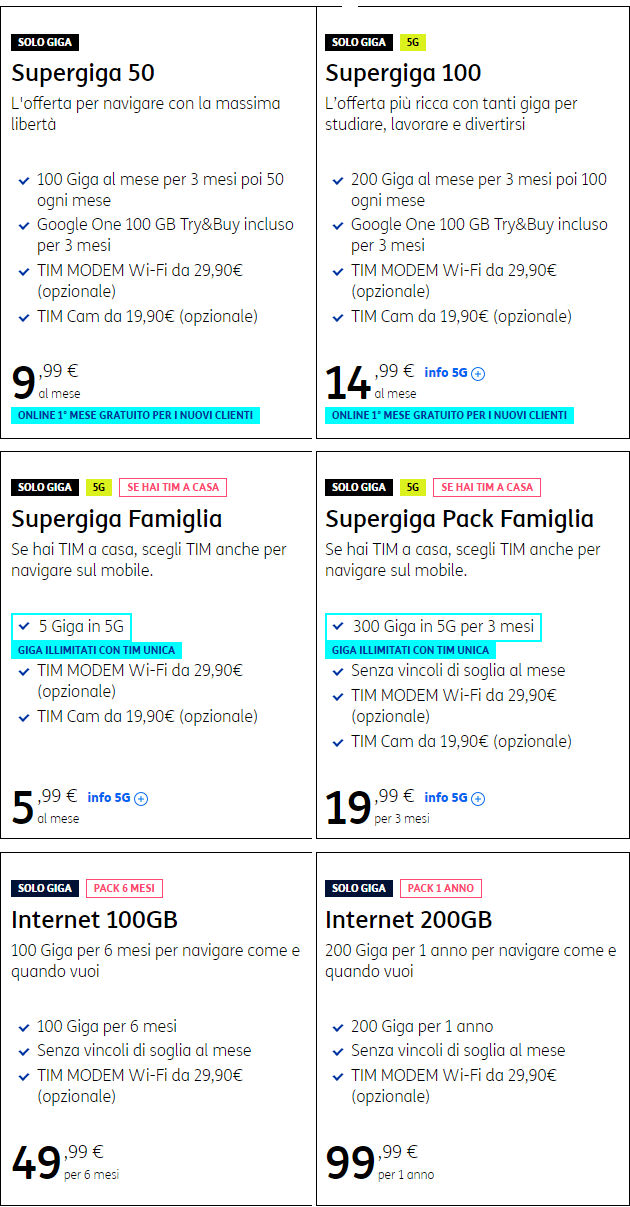Open the Supergiga 100 offer title

[x=403, y=73]
